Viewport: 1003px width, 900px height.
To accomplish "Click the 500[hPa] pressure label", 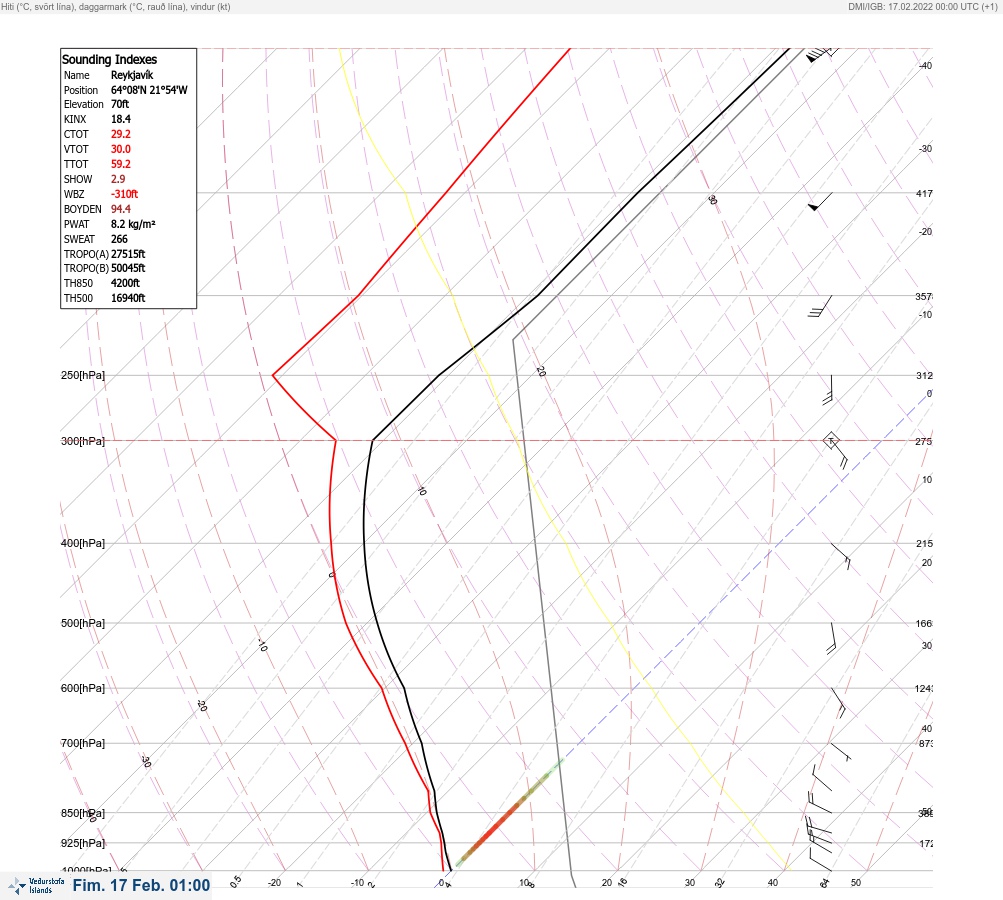I will tap(83, 623).
